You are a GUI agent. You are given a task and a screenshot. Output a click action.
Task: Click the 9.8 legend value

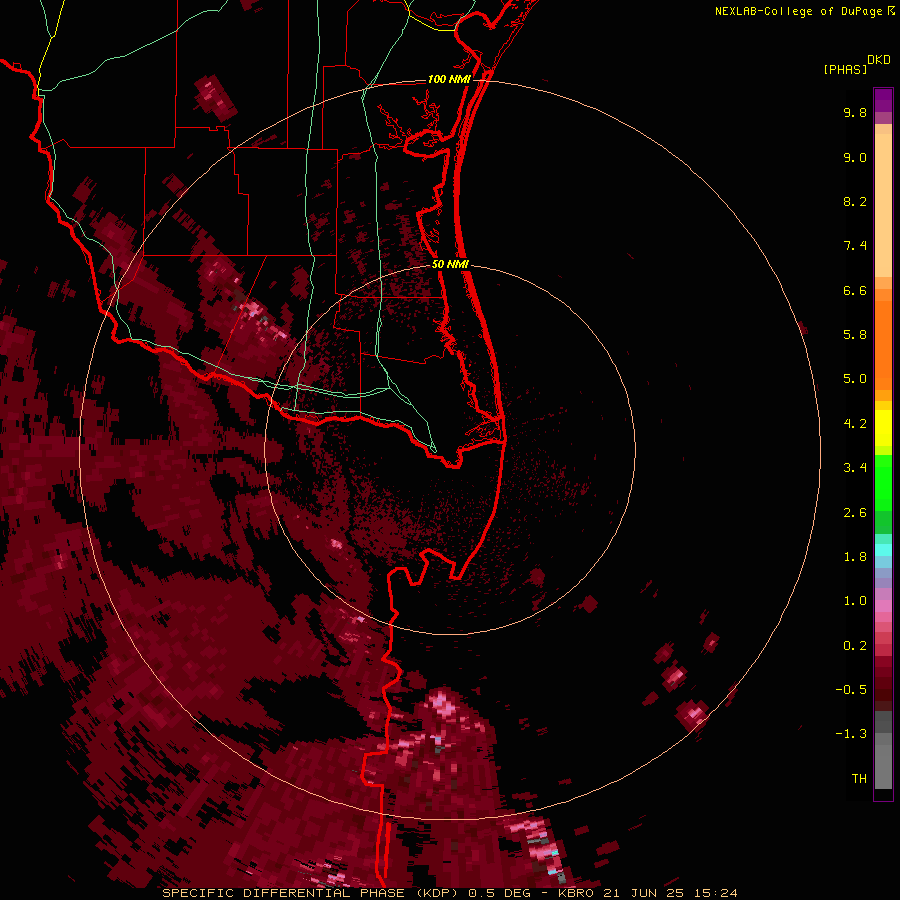(x=855, y=112)
